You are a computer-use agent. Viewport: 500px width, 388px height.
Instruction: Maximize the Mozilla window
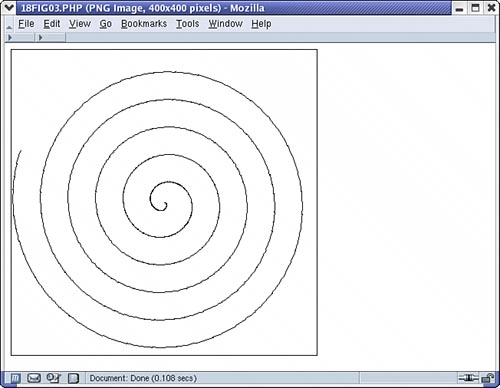pos(475,8)
